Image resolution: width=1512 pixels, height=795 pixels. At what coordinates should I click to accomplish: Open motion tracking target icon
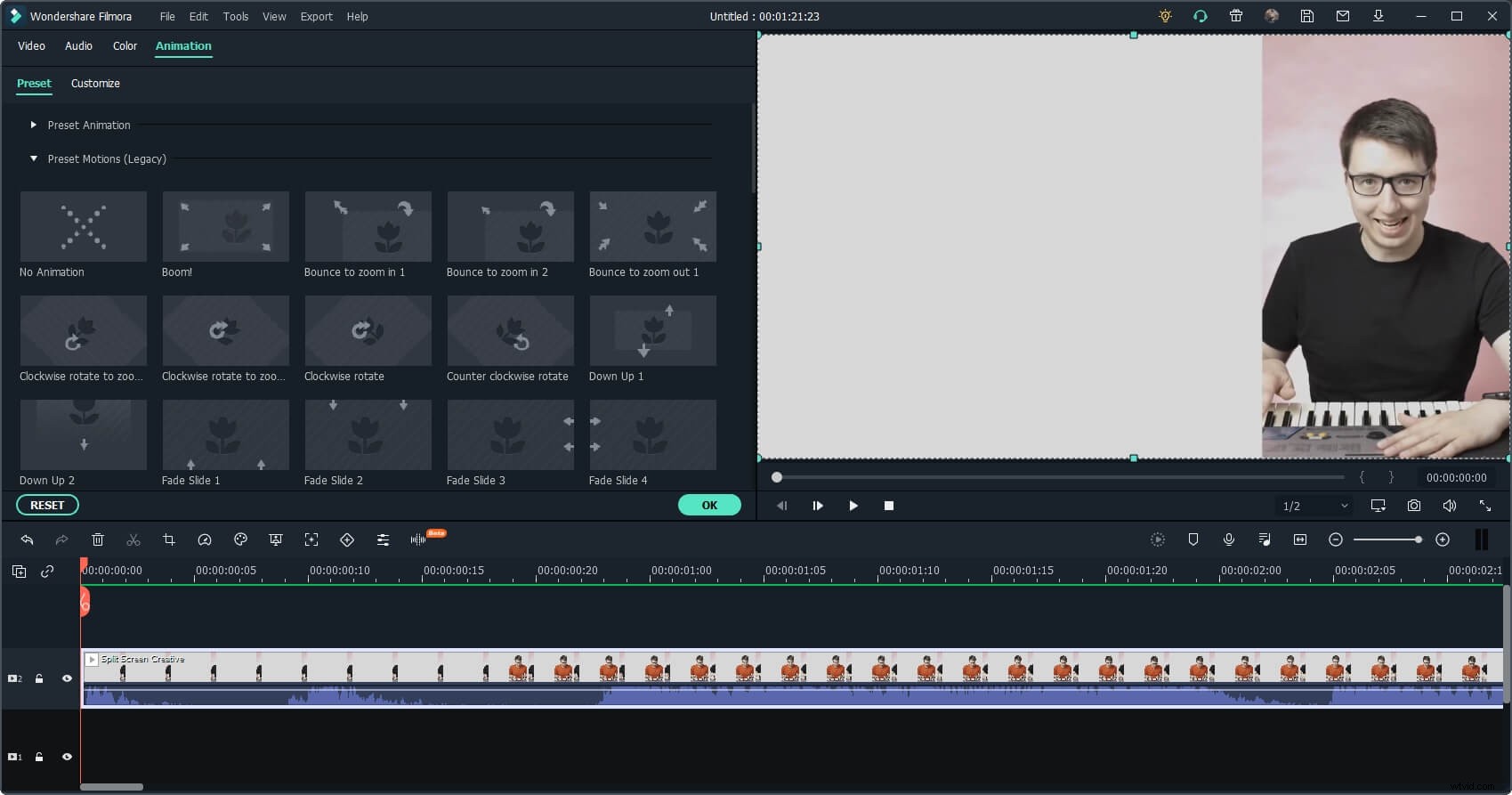311,539
